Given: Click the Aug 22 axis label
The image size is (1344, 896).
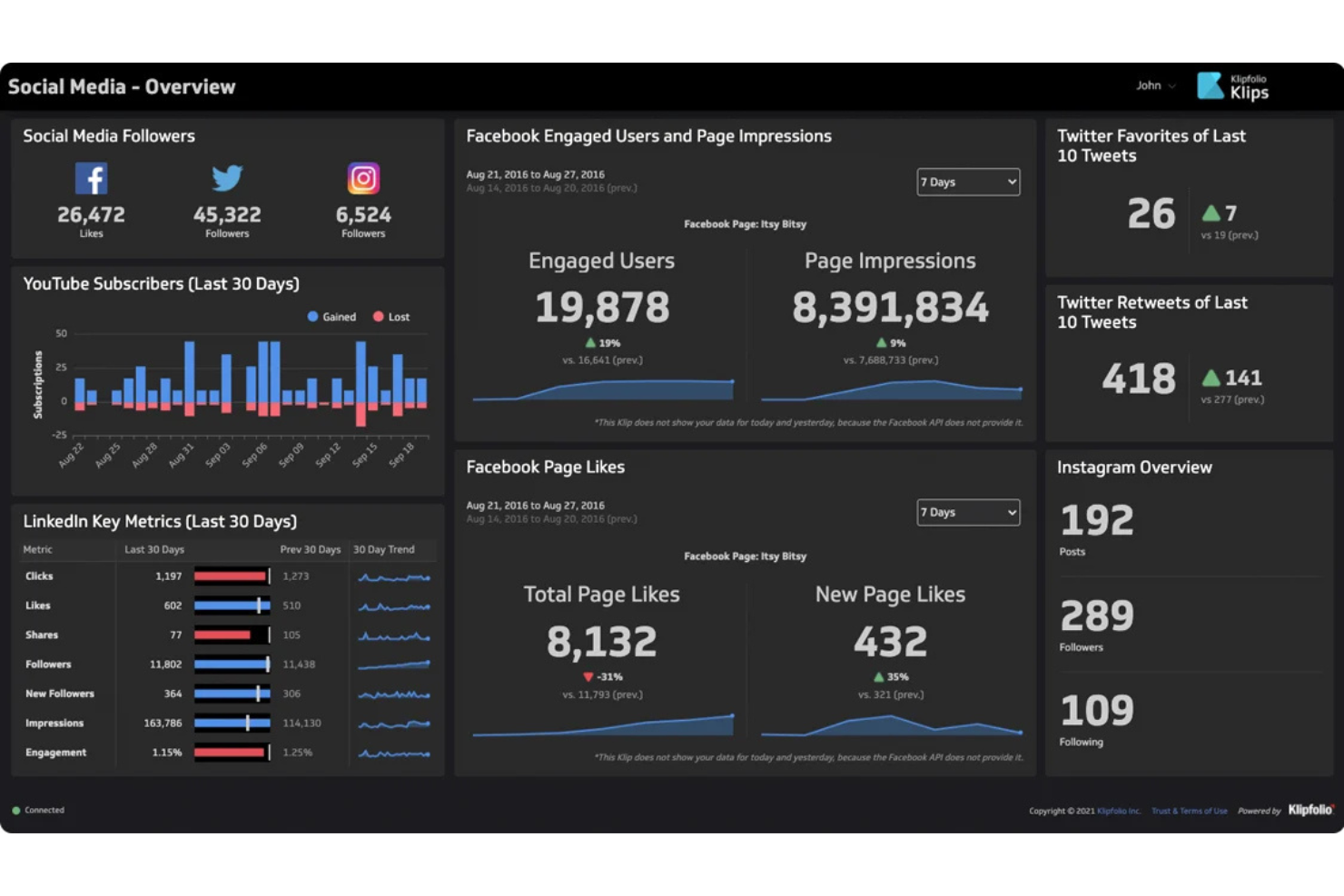Looking at the screenshot, I should pyautogui.click(x=71, y=455).
